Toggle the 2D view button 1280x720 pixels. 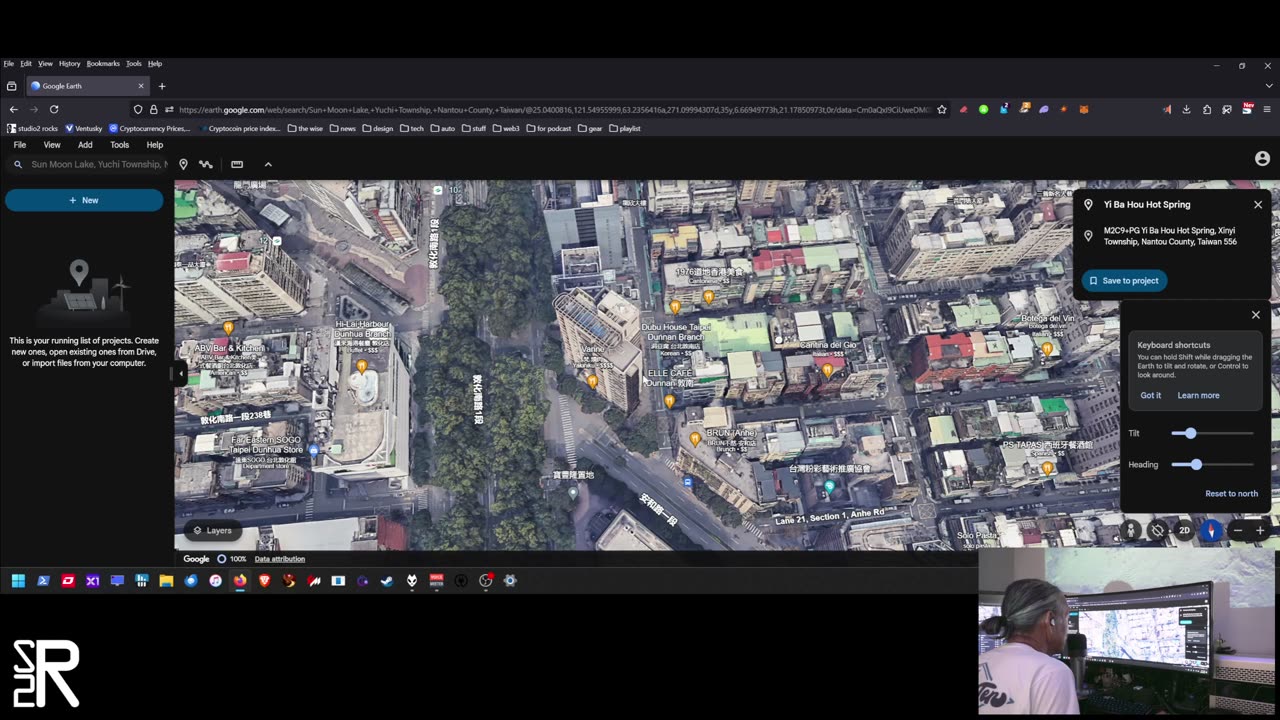tap(1184, 531)
